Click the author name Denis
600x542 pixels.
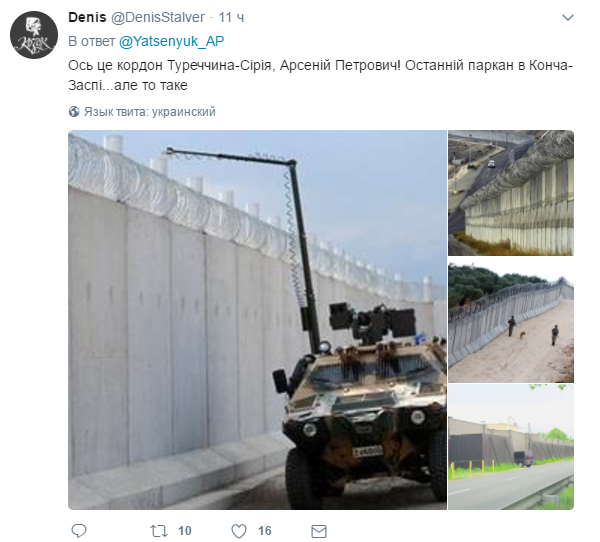(87, 17)
